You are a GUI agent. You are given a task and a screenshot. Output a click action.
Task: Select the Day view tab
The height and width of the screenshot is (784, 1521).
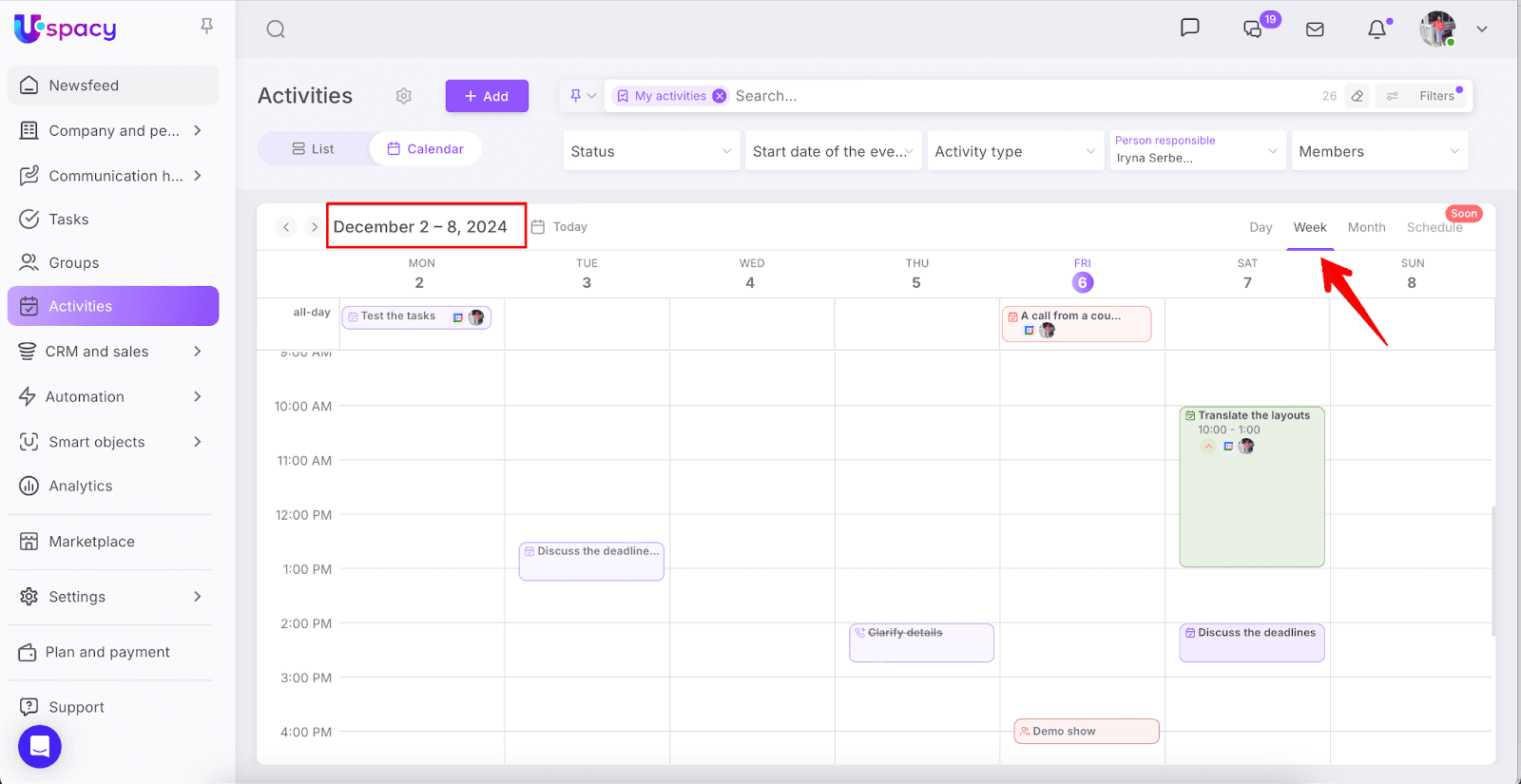[x=1261, y=227]
